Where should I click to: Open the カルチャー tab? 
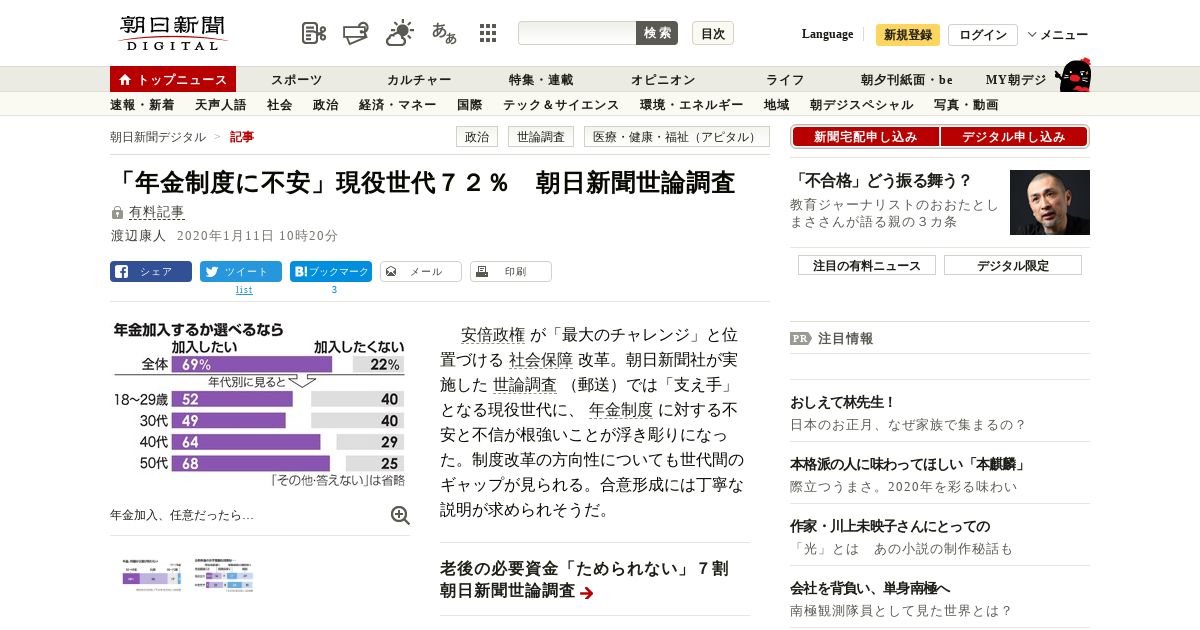[419, 79]
